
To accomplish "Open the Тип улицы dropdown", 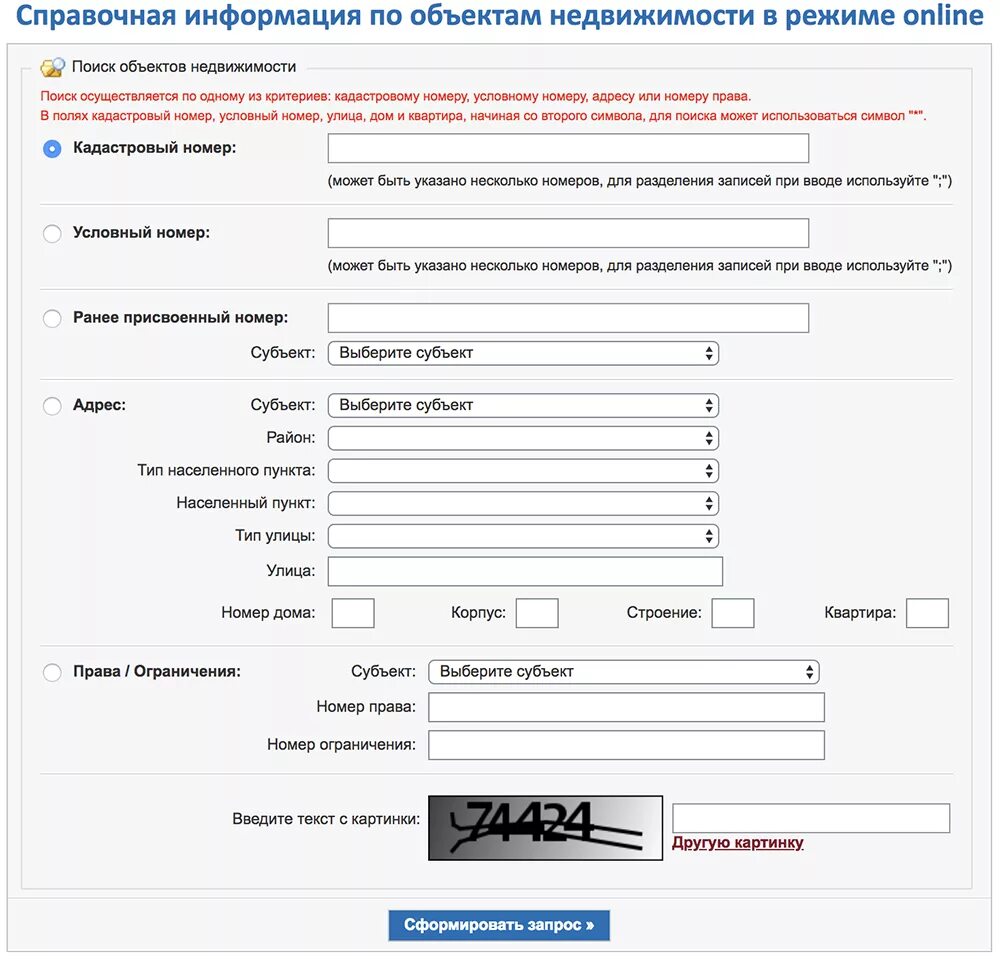I will point(523,536).
